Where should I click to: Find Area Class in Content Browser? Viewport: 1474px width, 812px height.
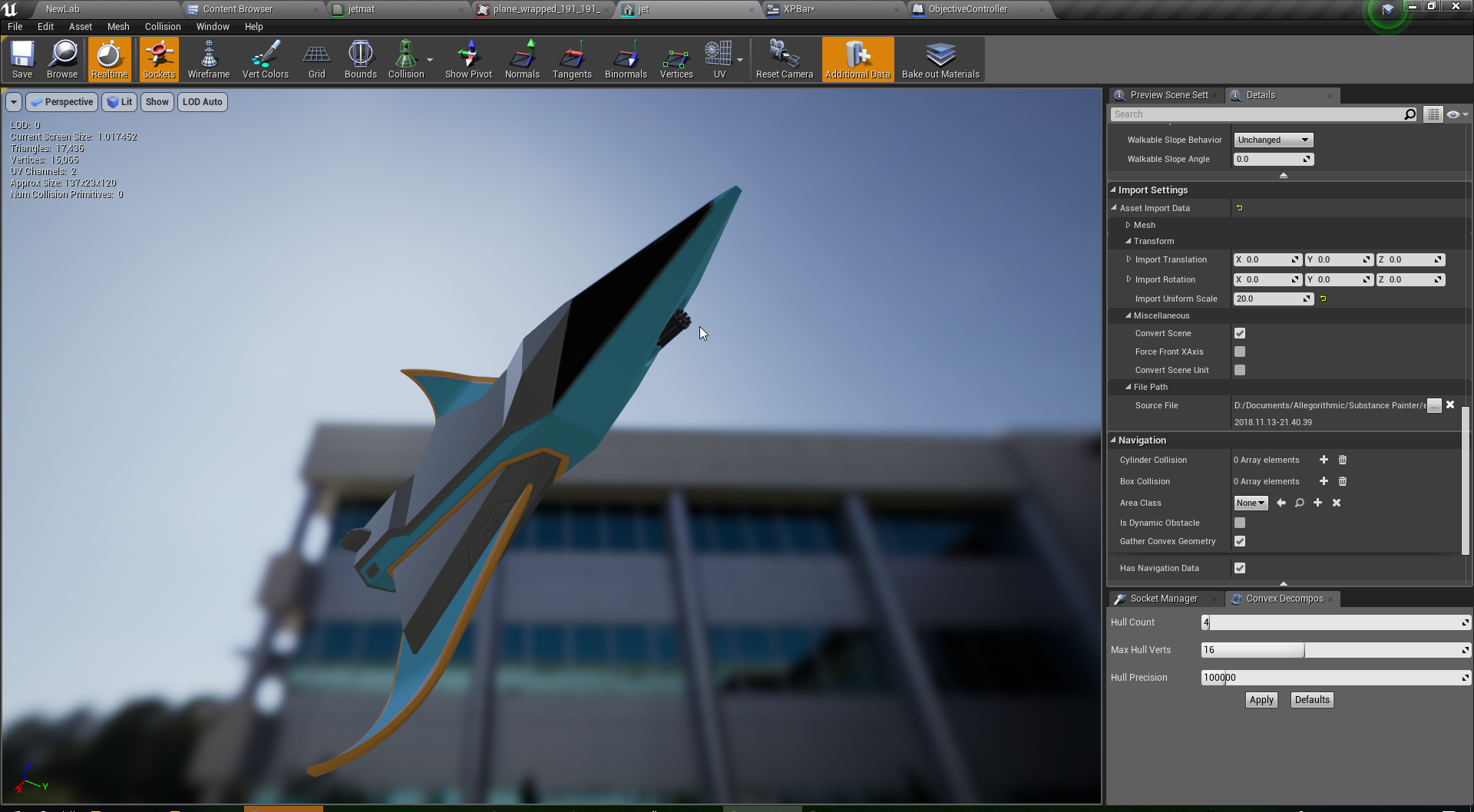click(x=1299, y=503)
